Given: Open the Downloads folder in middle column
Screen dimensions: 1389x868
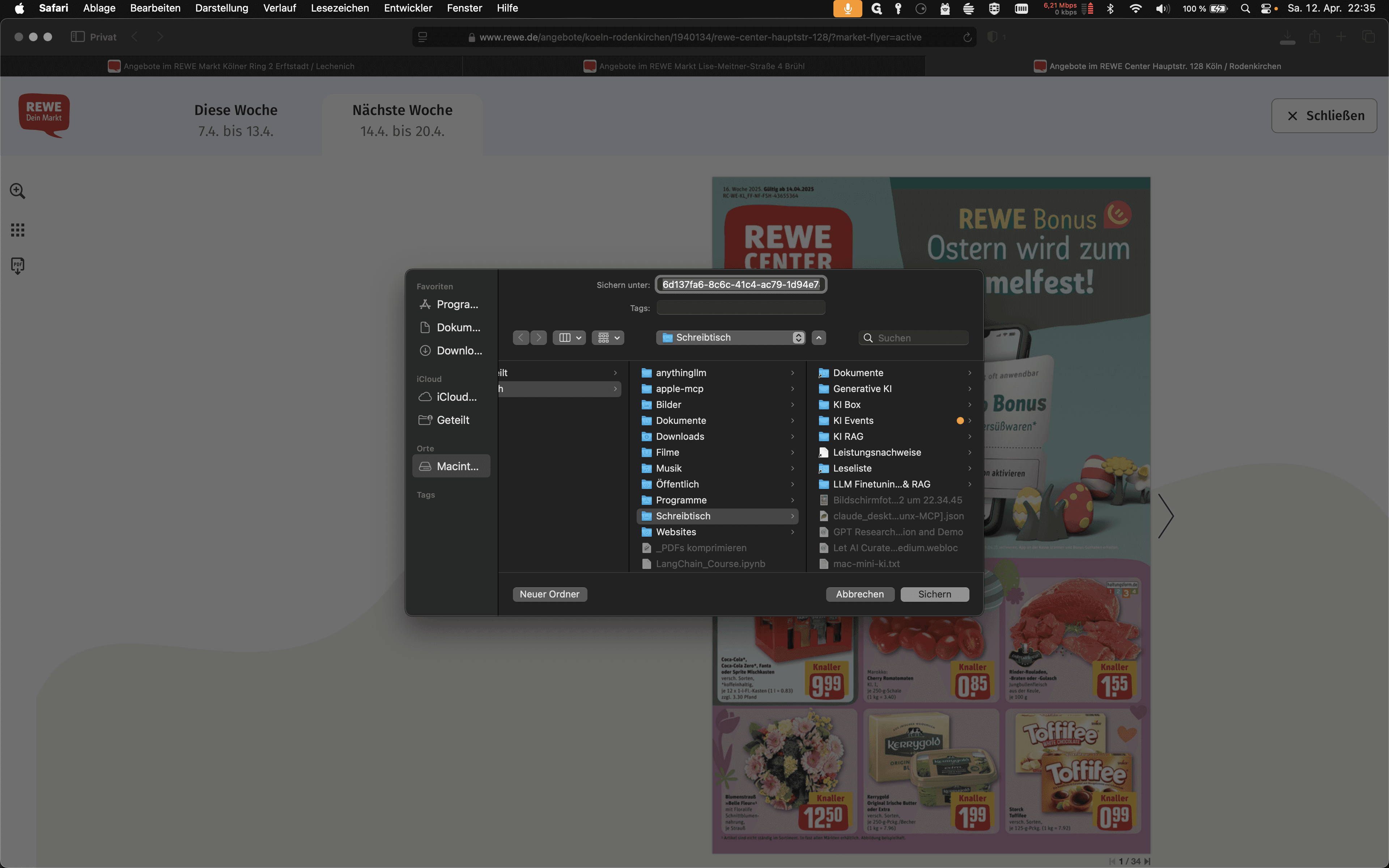Looking at the screenshot, I should click(717, 436).
